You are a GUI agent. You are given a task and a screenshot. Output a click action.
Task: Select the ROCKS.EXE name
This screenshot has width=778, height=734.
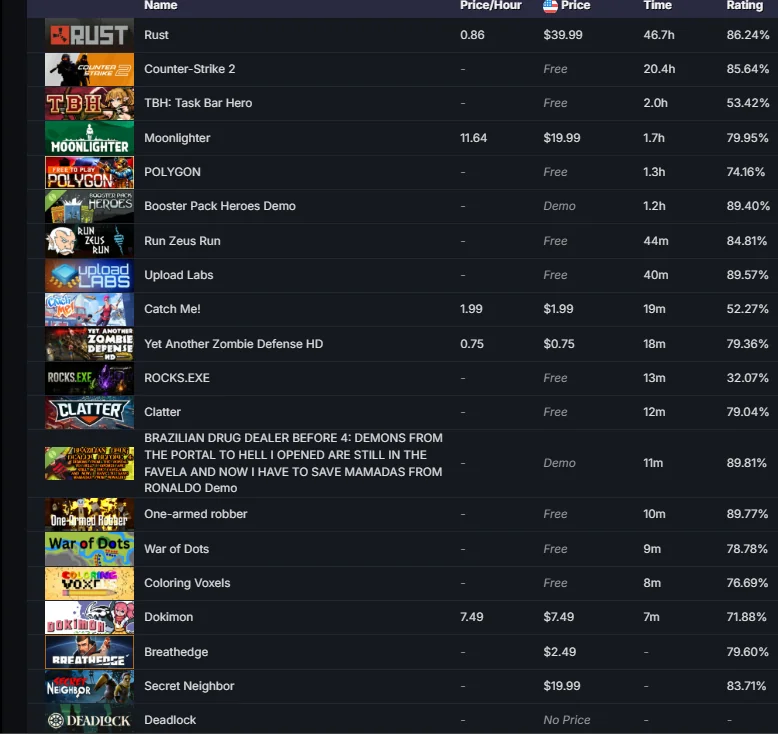(x=177, y=378)
